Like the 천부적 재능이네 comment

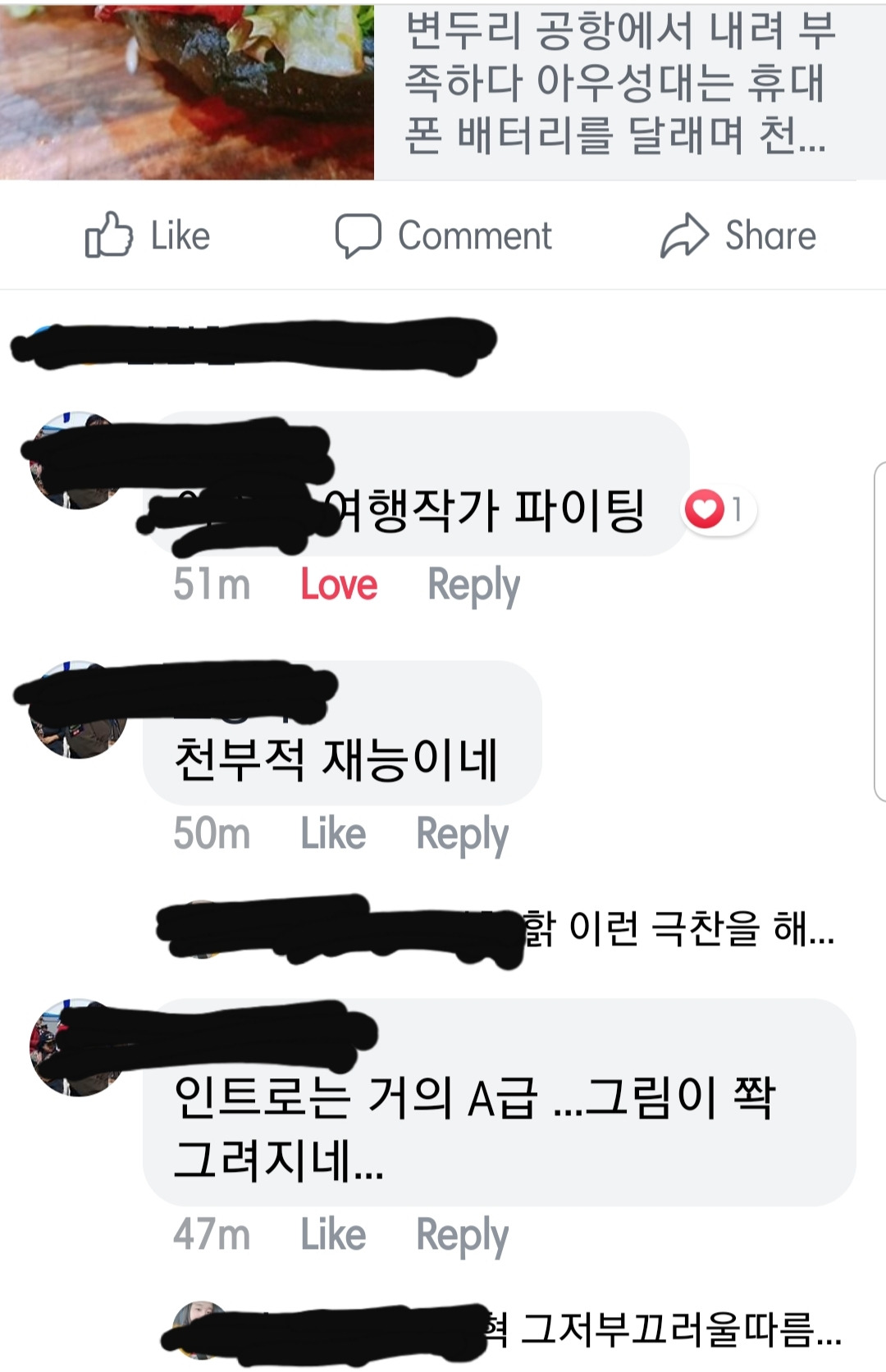(333, 834)
